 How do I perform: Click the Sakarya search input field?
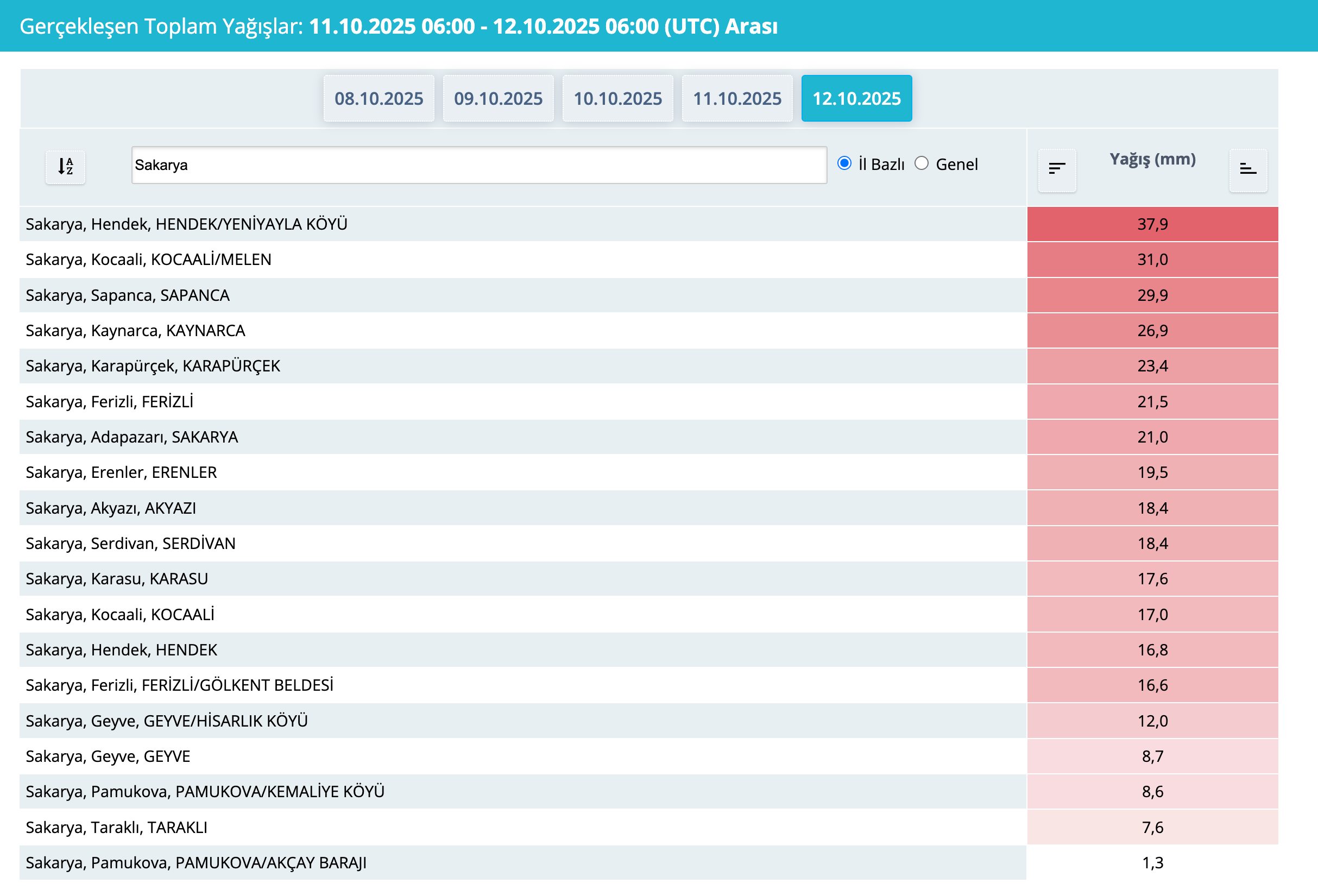click(x=478, y=165)
